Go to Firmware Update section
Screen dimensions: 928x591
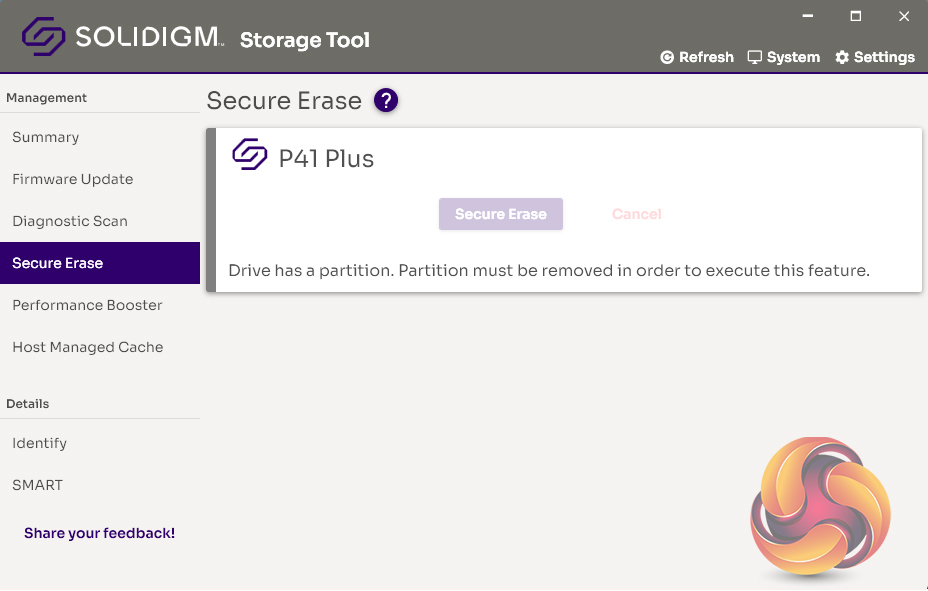[x=73, y=179]
